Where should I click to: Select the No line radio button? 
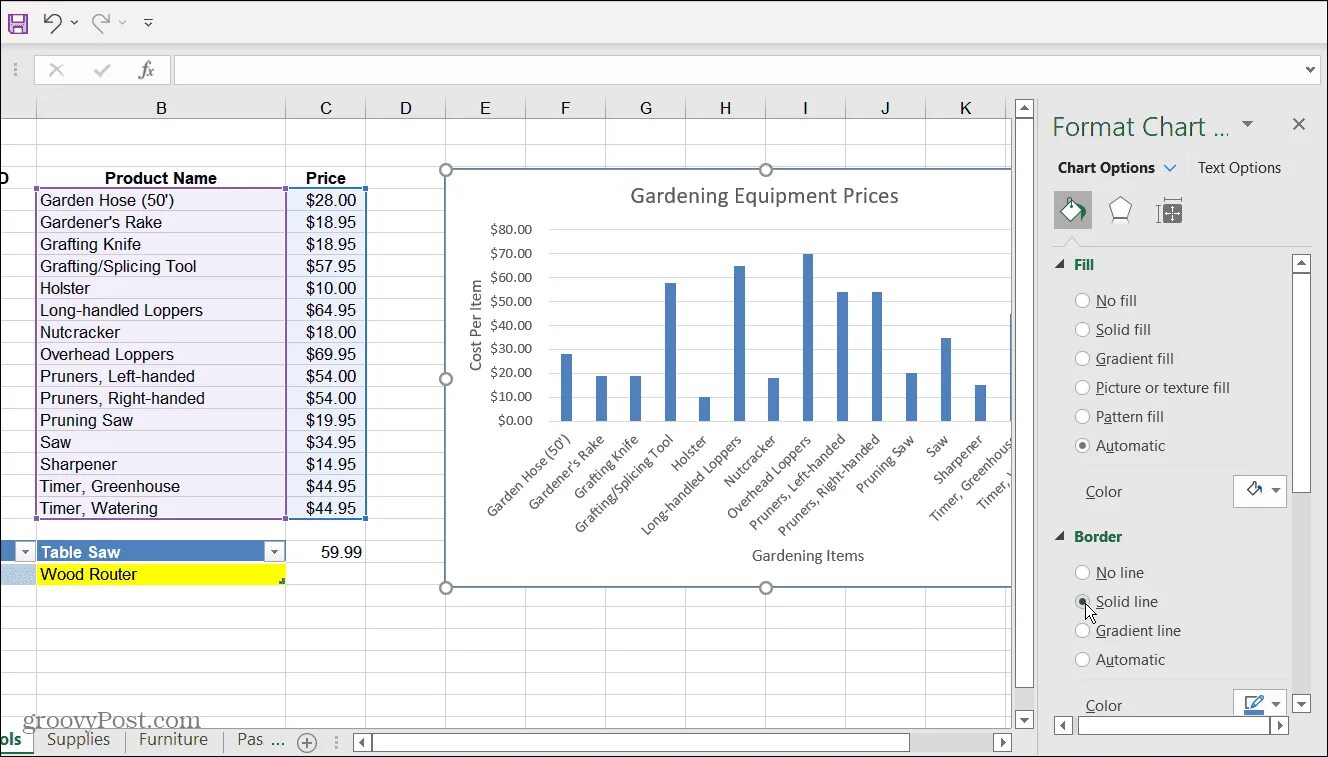(1082, 573)
